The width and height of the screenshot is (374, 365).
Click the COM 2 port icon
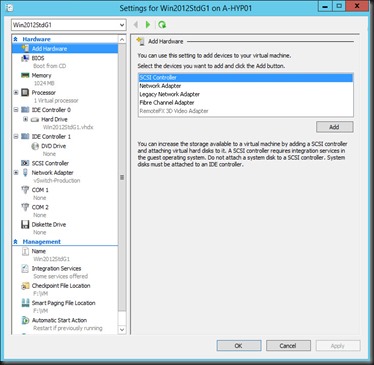(x=25, y=207)
